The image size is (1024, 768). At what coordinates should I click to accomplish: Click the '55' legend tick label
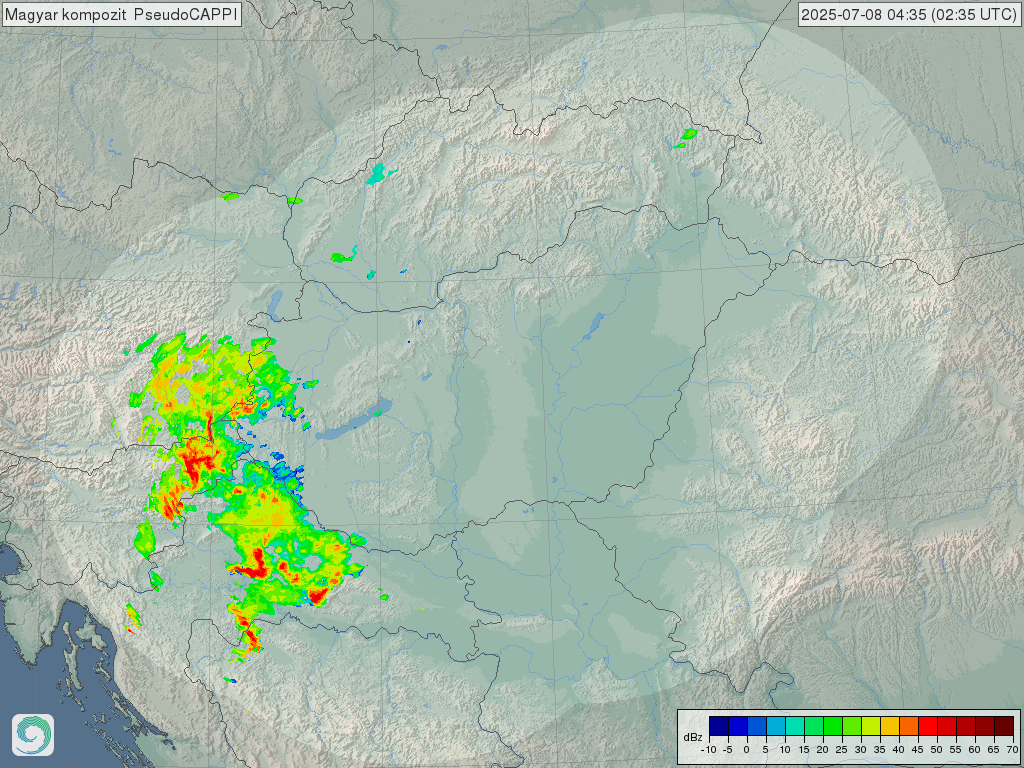click(x=955, y=750)
